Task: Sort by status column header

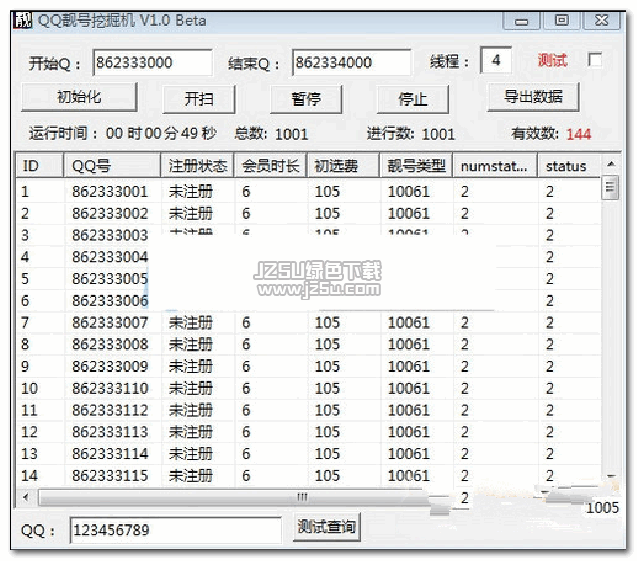Action: pos(569,166)
